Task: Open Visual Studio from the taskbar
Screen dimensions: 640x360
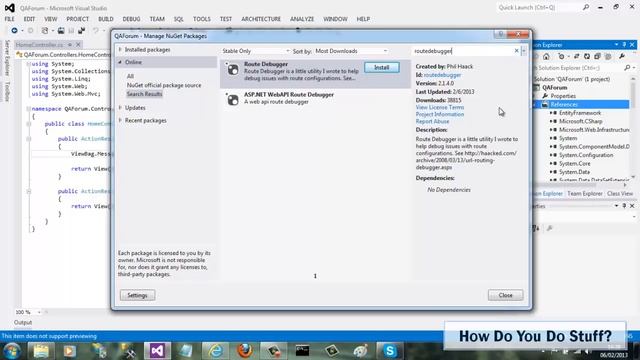Action: point(157,351)
